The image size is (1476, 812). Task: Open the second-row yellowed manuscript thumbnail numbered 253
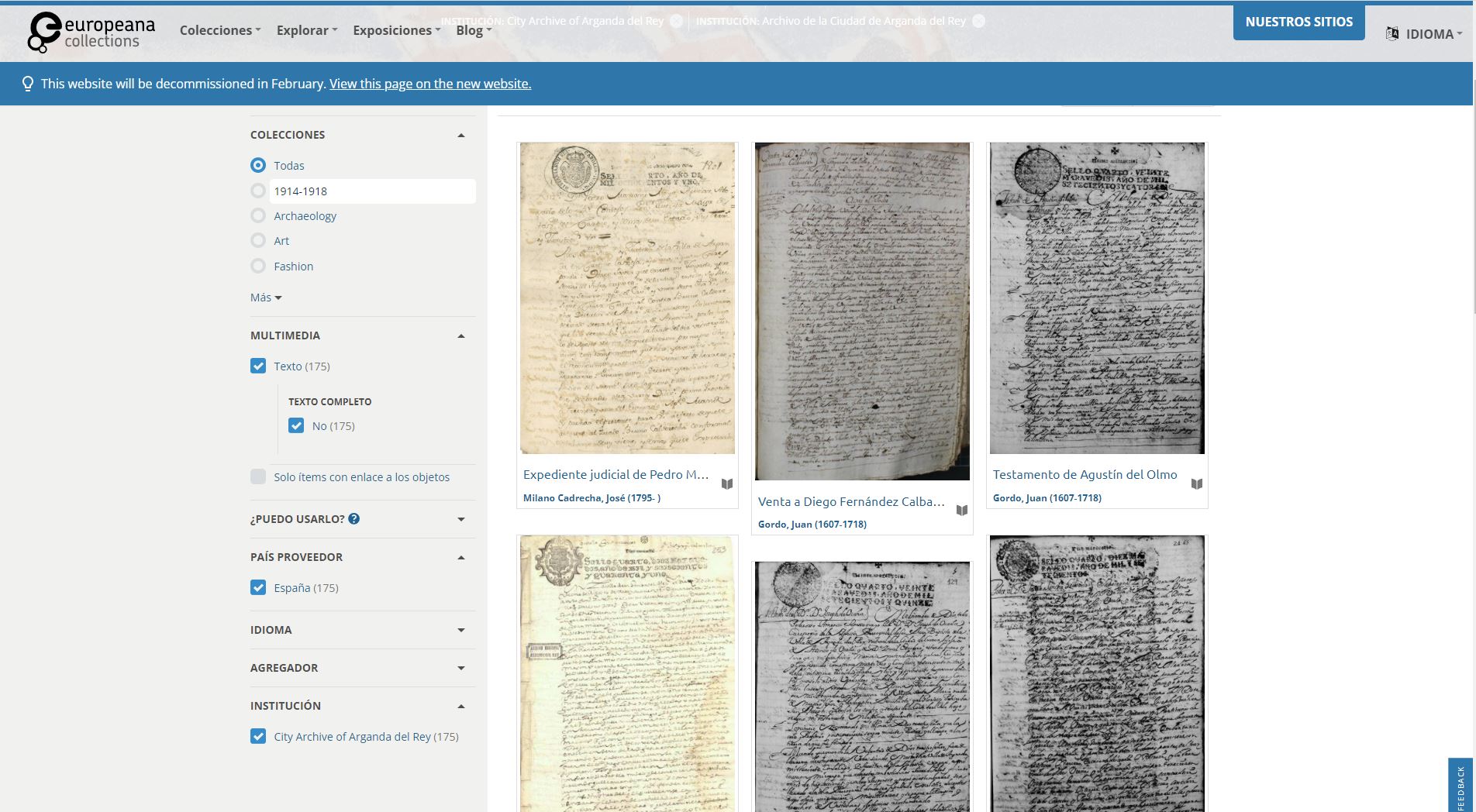pyautogui.click(x=627, y=673)
